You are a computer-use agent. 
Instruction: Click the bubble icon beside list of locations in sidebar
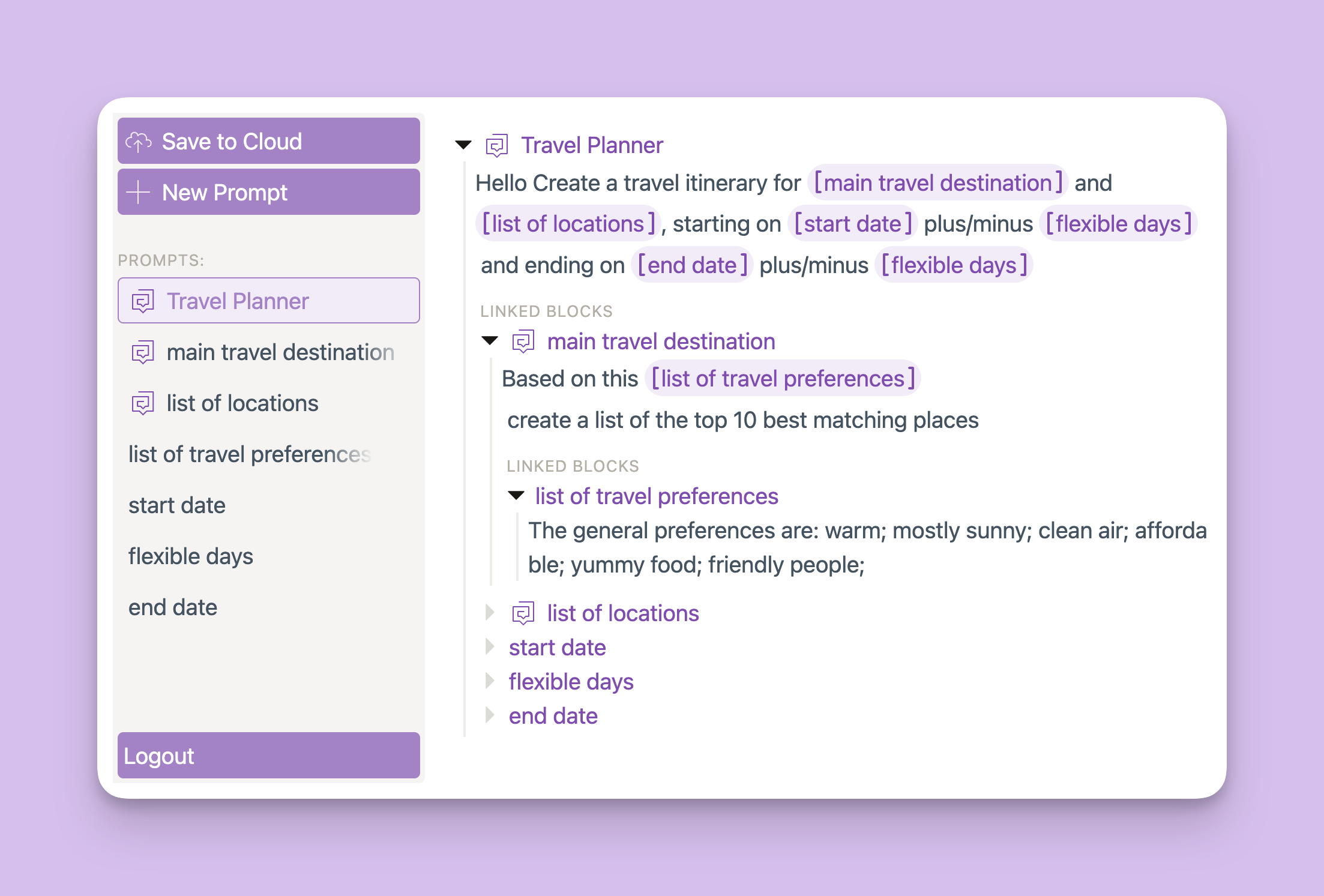pyautogui.click(x=142, y=403)
